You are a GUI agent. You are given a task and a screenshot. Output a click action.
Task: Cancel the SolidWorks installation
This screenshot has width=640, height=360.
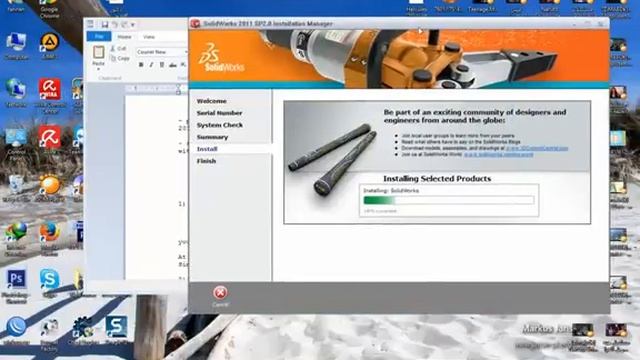(x=220, y=297)
